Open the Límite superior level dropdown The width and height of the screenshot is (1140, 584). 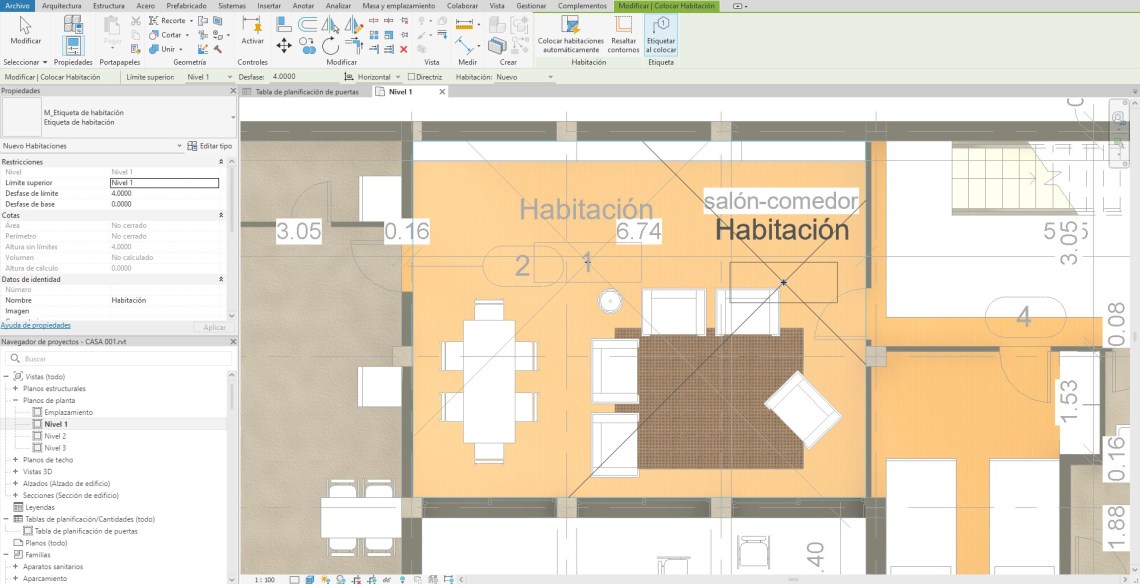210,77
